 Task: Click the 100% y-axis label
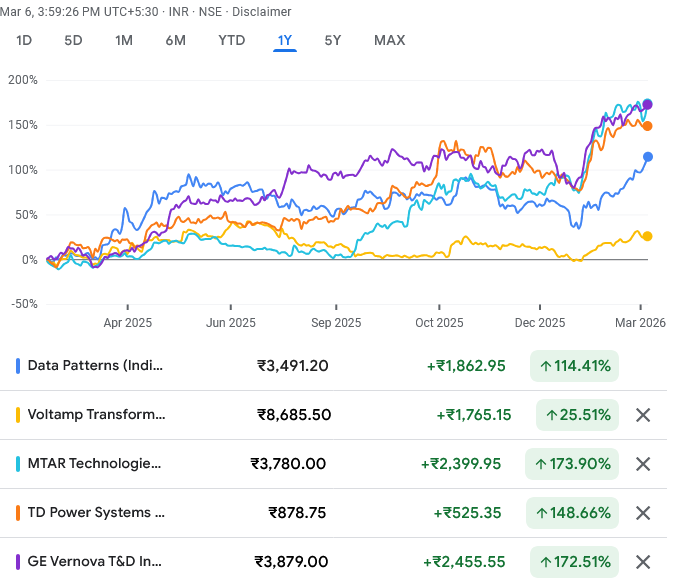(x=23, y=170)
